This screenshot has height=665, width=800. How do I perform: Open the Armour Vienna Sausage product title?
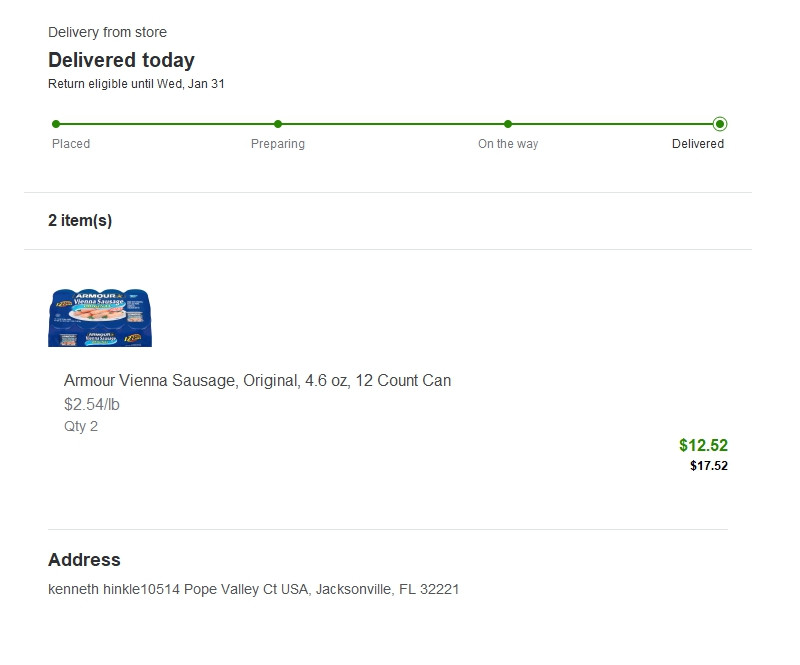coord(257,381)
